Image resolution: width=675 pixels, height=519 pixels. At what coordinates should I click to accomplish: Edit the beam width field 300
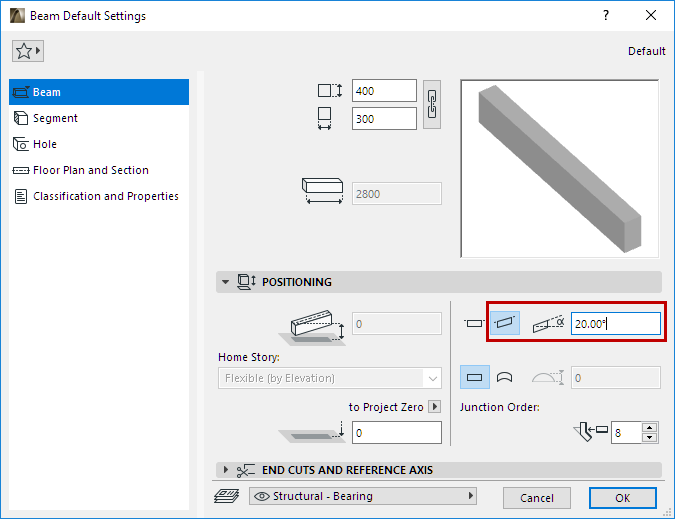click(384, 119)
